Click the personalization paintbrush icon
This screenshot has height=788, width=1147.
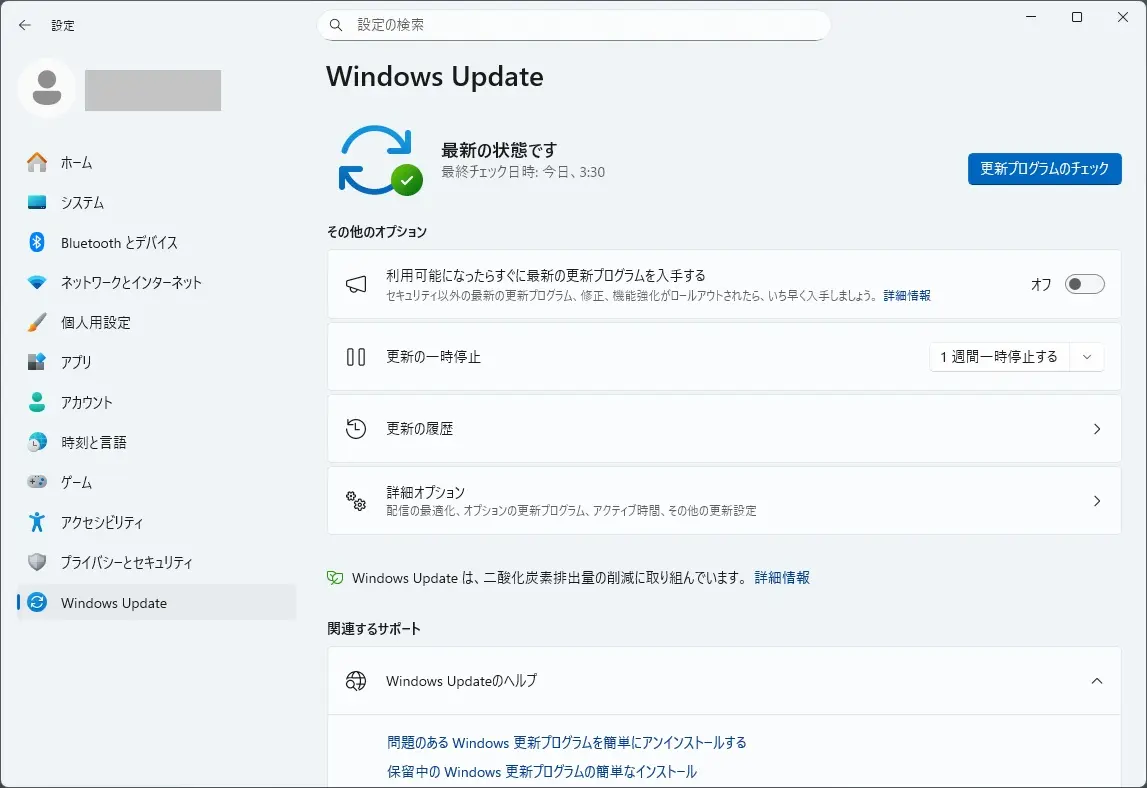(x=37, y=322)
